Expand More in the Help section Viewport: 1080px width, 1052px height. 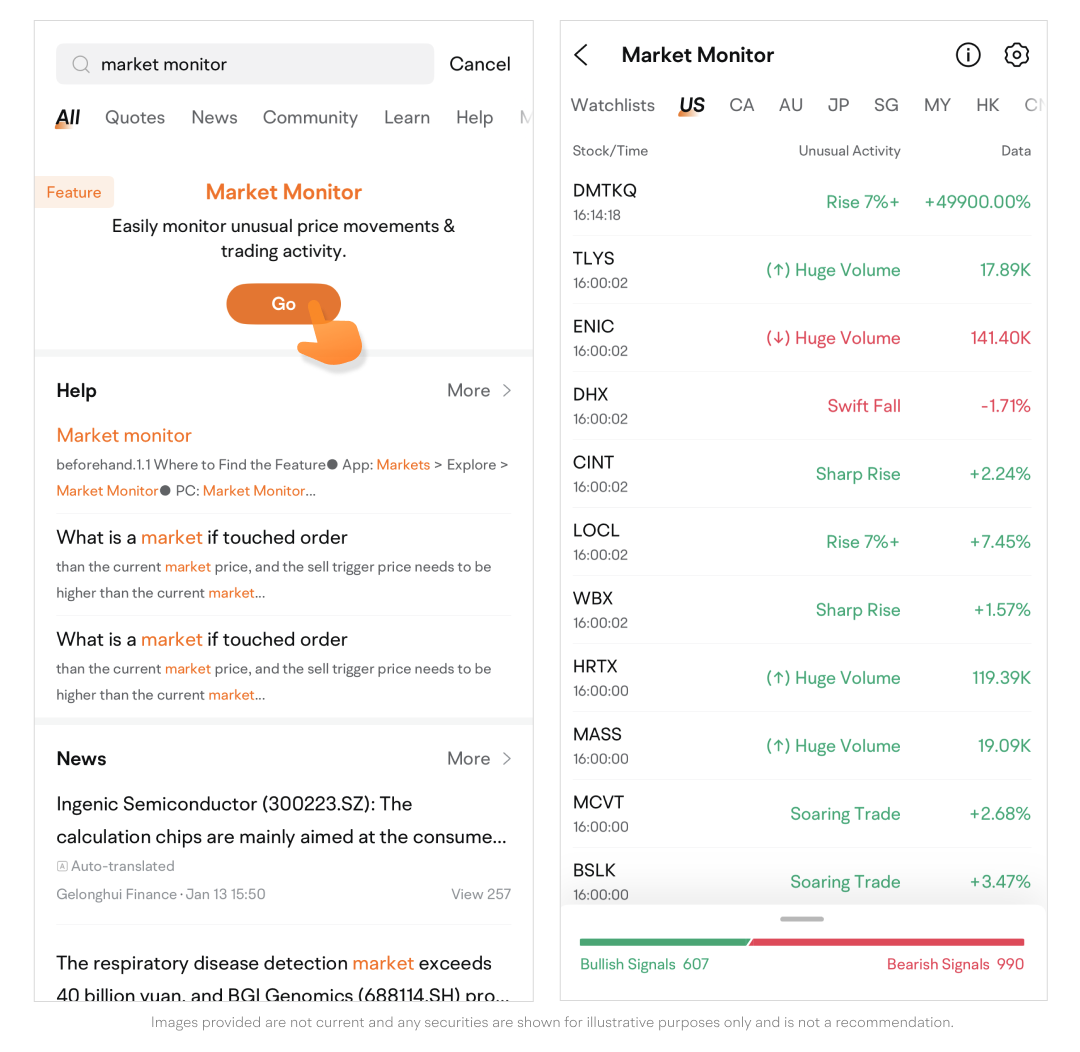click(x=479, y=391)
